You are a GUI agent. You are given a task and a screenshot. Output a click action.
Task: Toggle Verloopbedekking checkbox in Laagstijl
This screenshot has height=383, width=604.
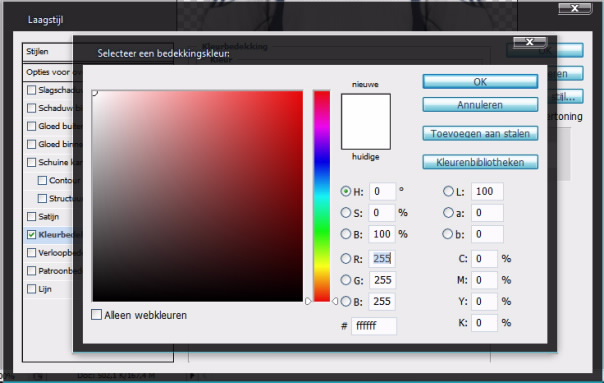[x=32, y=253]
